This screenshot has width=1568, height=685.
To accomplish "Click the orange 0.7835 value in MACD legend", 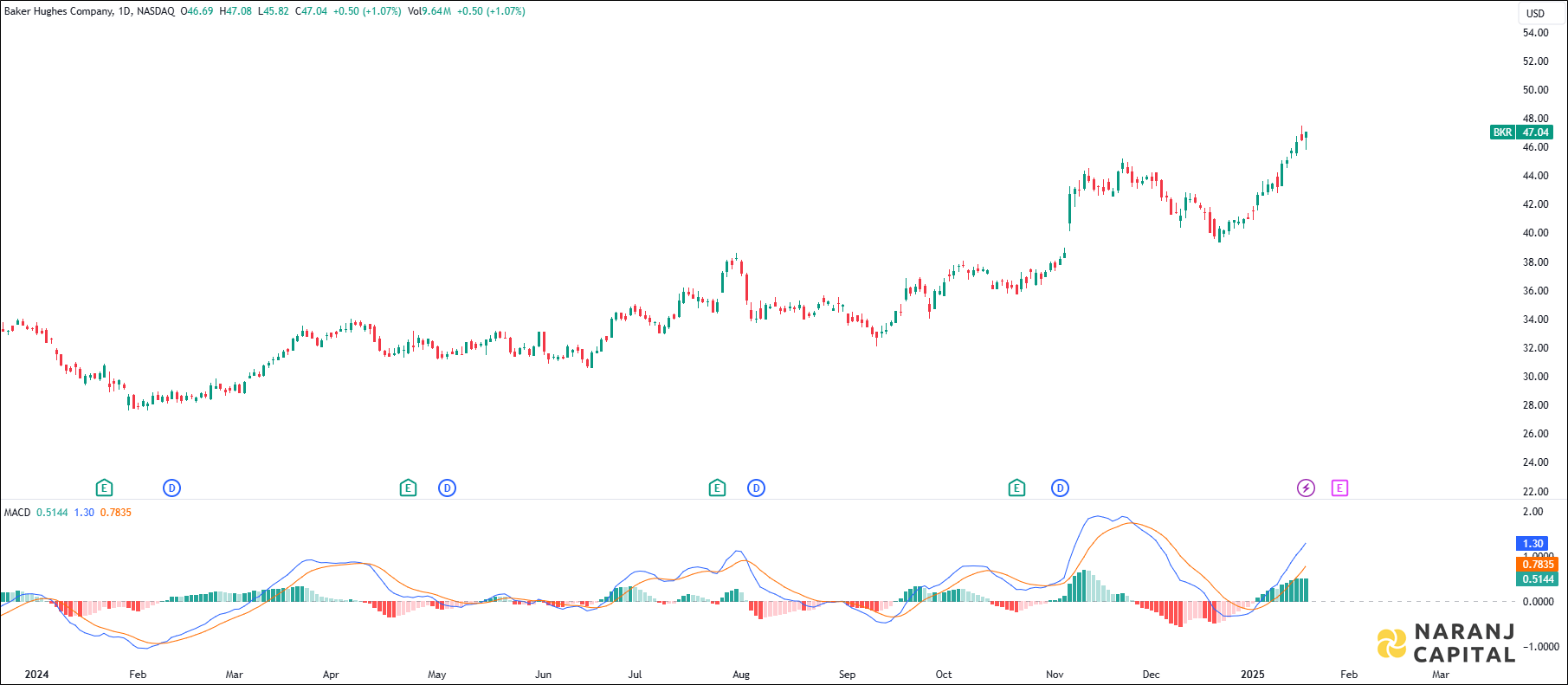I will (x=116, y=513).
